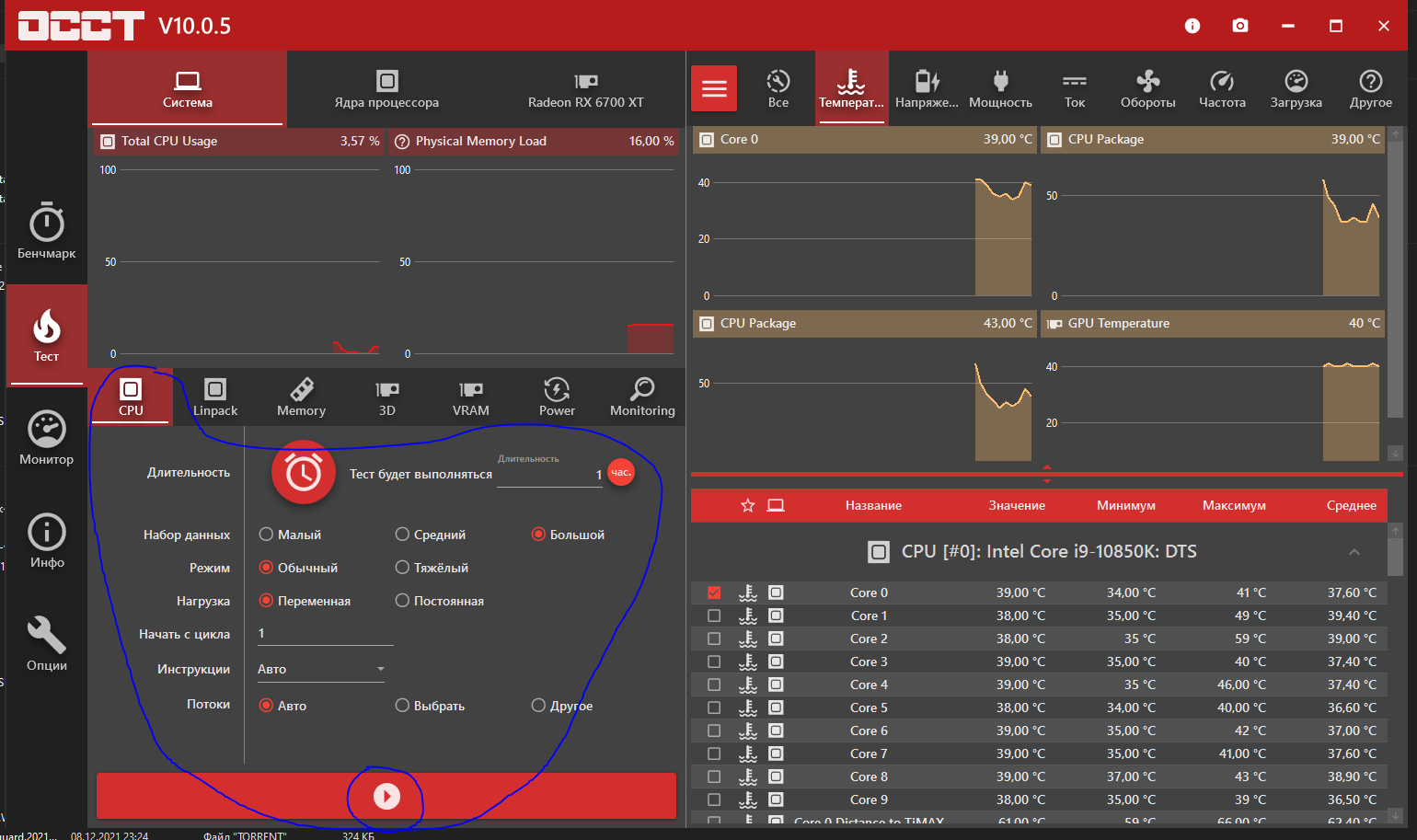This screenshot has height=840, width=1417.
Task: Open the Power test tab
Action: pos(557,397)
